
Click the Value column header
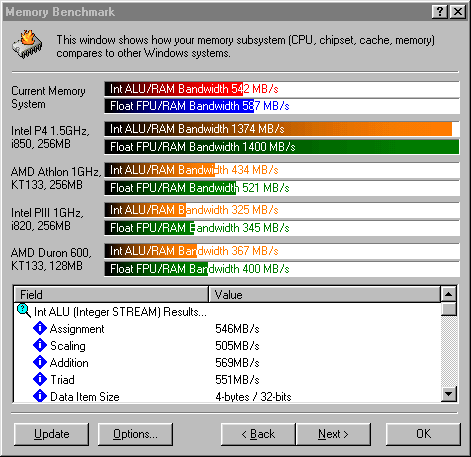[324, 294]
